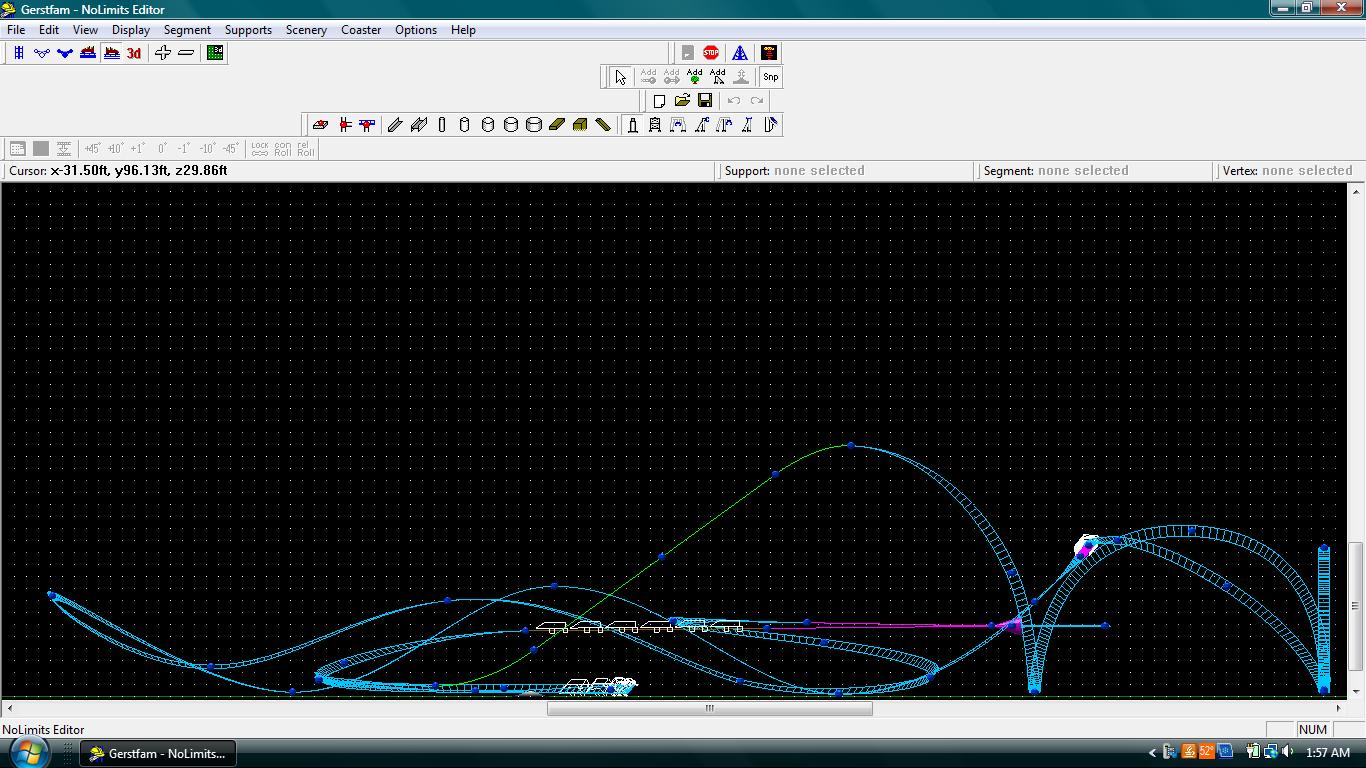Switch to the 3d view
The image size is (1366, 768).
(x=134, y=53)
